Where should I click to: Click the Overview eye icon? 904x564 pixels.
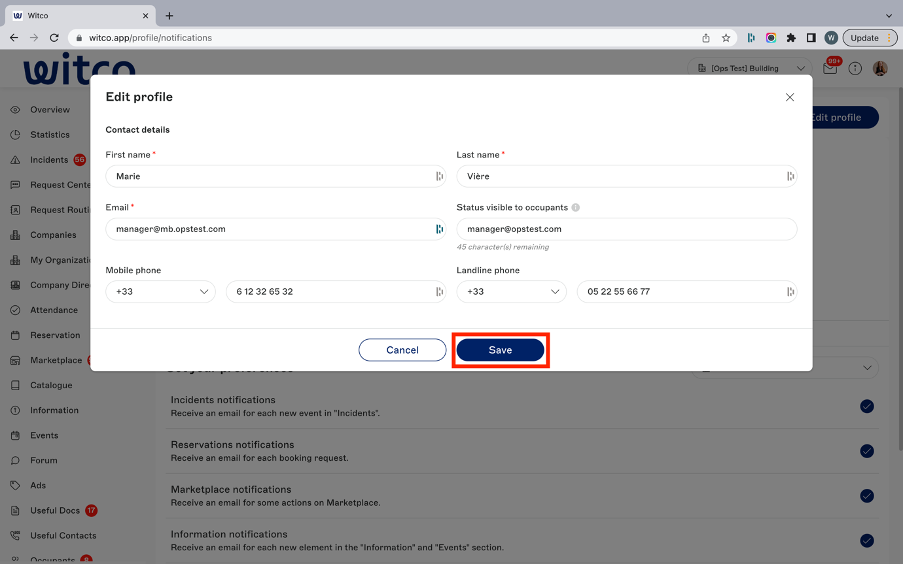(x=16, y=110)
